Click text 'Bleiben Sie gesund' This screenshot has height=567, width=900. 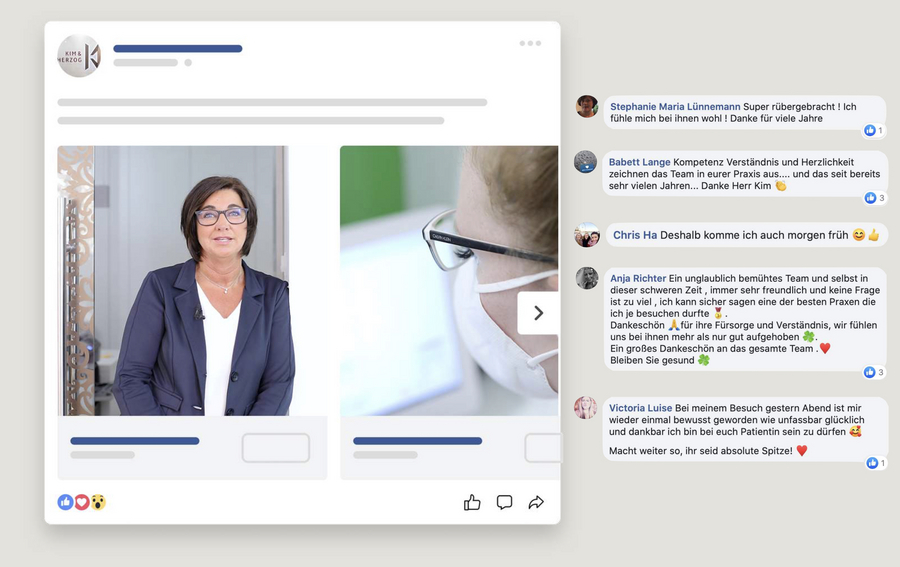pos(652,360)
